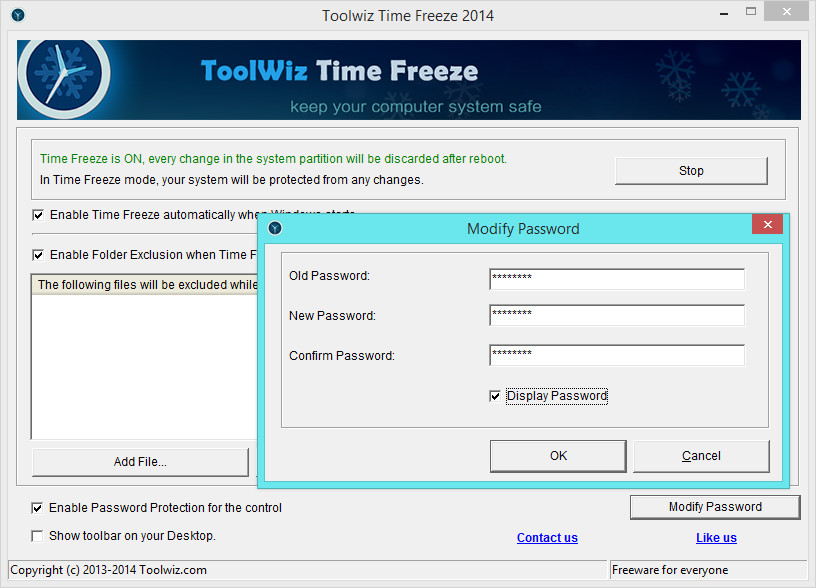Click the 'Toolwiz Time Freeze 2014' window title
This screenshot has height=588, width=816.
(407, 16)
